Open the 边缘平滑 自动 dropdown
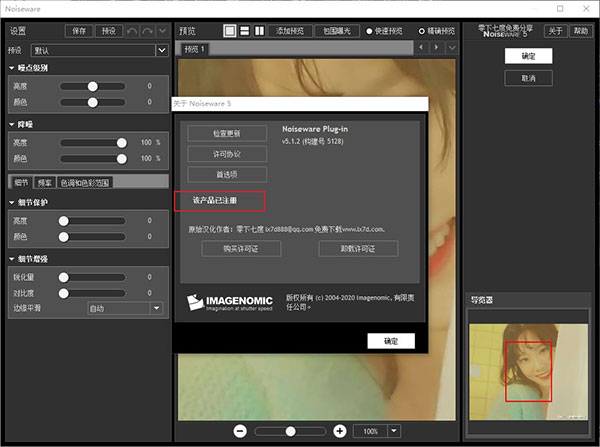The height and width of the screenshot is (447, 600). tap(156, 308)
